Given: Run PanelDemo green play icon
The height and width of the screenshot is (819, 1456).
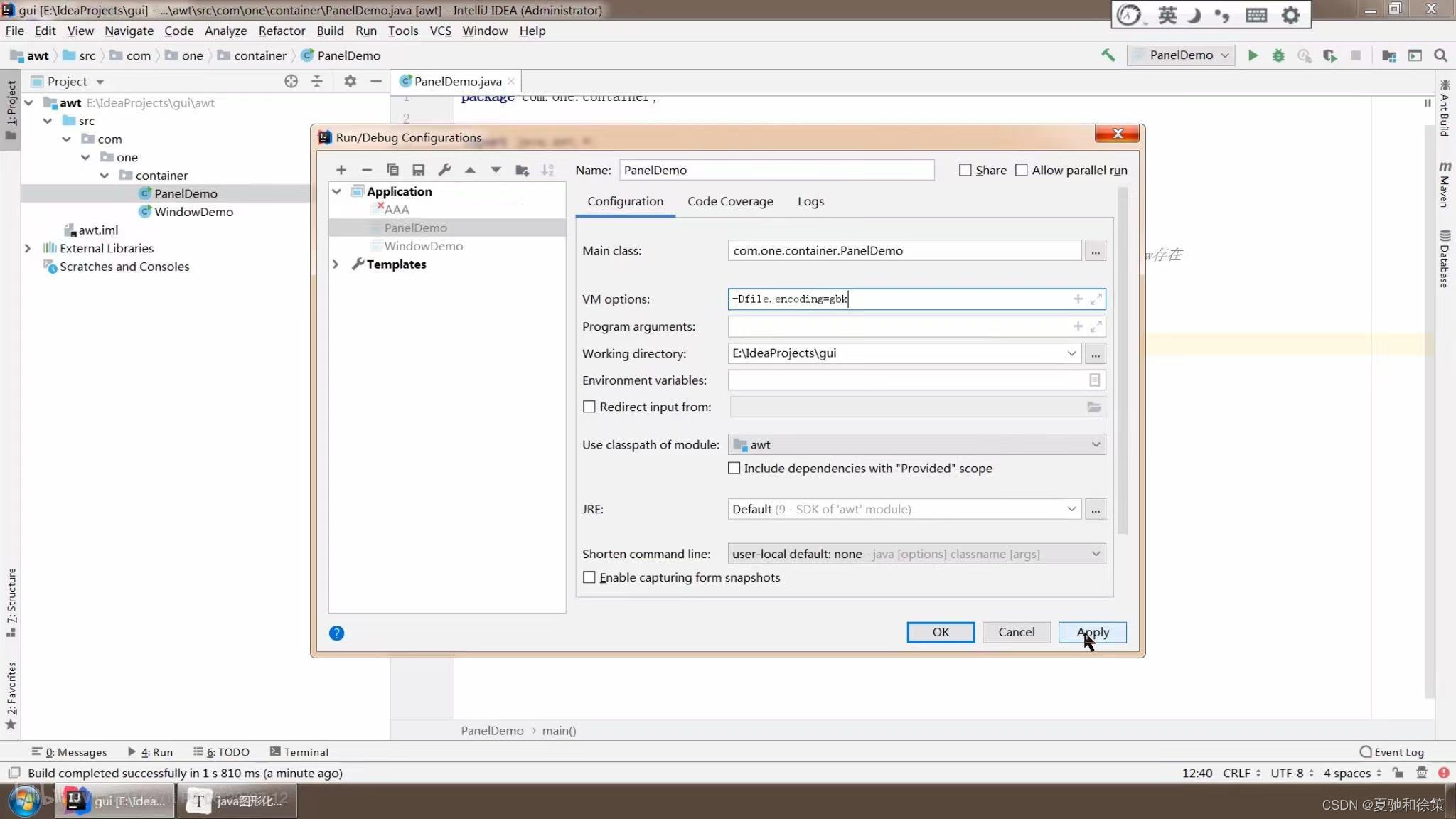Looking at the screenshot, I should 1253,55.
